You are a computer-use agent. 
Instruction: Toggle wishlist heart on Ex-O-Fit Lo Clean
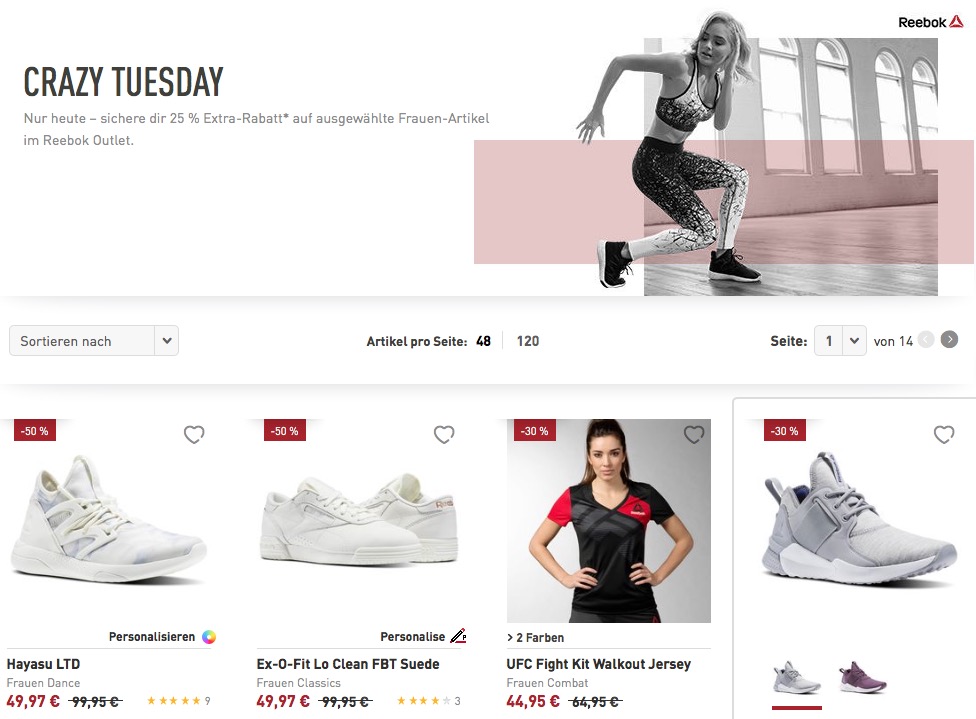(x=444, y=434)
